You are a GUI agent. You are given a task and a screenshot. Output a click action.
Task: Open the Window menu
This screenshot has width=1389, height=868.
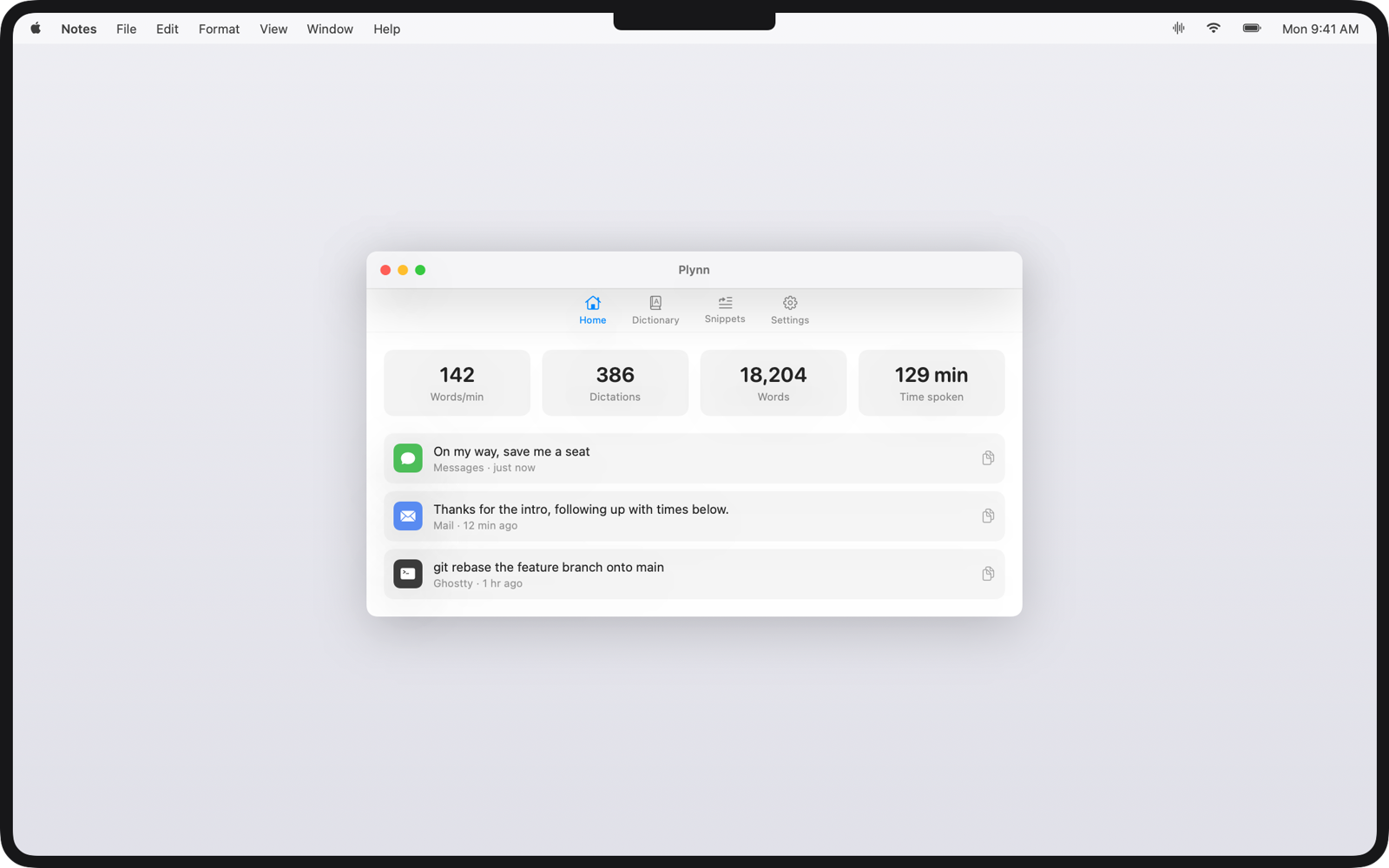330,29
